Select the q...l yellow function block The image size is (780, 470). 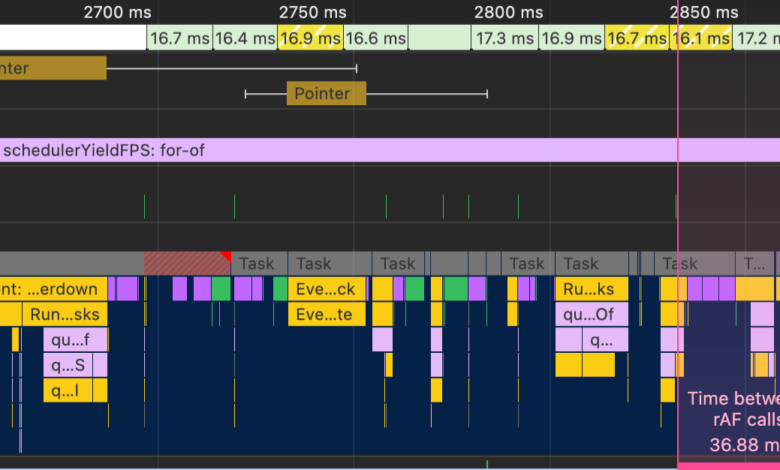pos(75,390)
